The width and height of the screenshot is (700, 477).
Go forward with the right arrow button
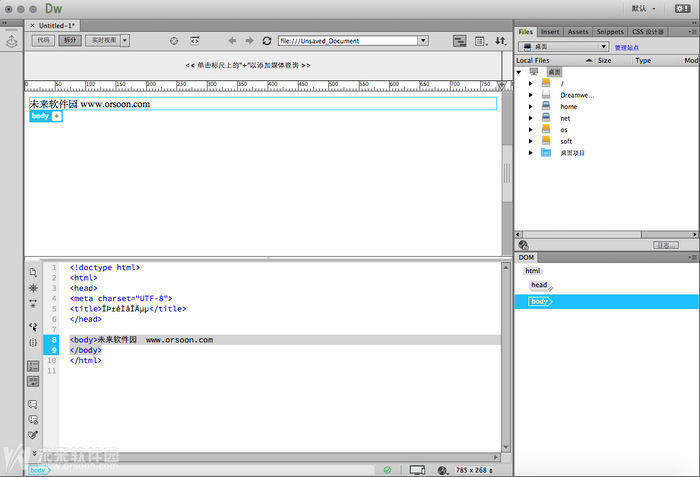[x=249, y=41]
